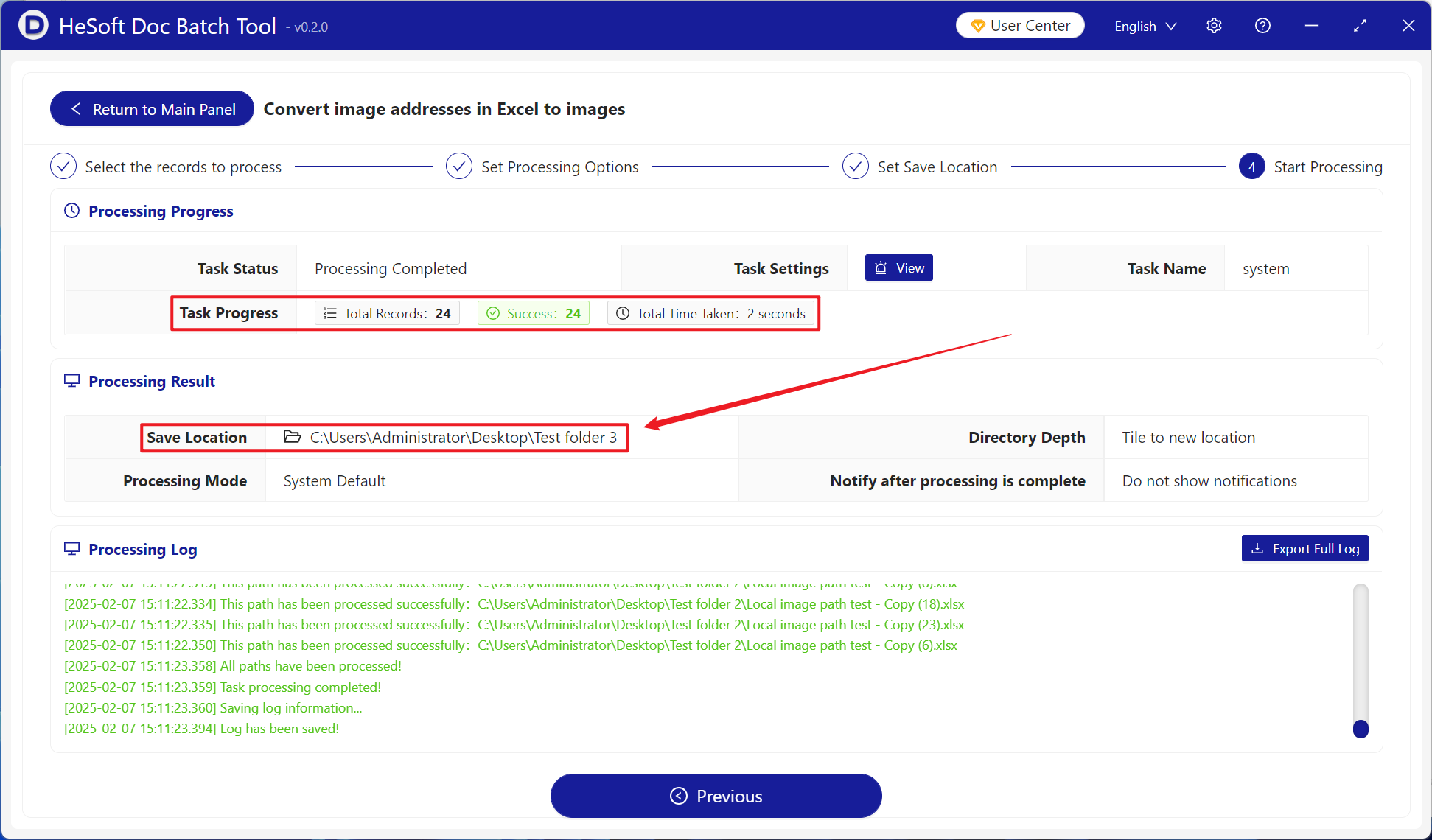Open save location path Test folder 3
This screenshot has height=840, width=1432.
[464, 438]
